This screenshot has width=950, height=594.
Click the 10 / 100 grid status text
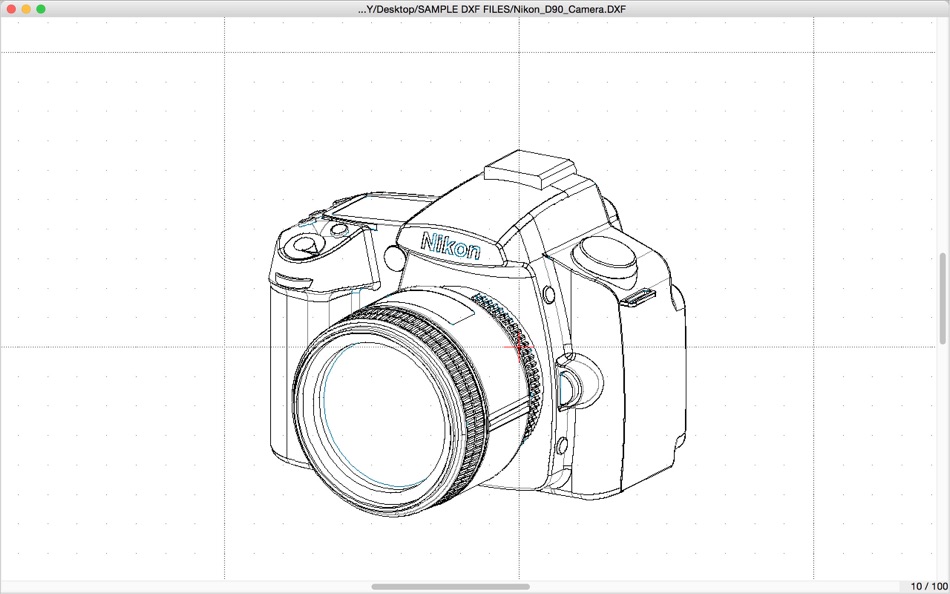[929, 586]
